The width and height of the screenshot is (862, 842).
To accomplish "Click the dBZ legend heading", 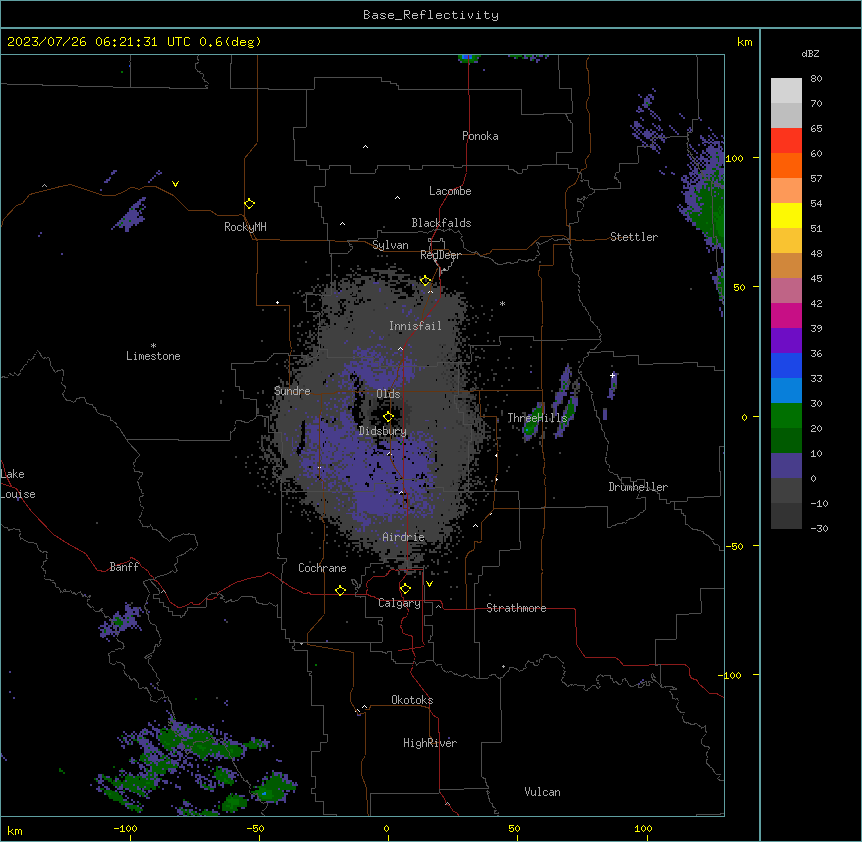I will point(810,53).
